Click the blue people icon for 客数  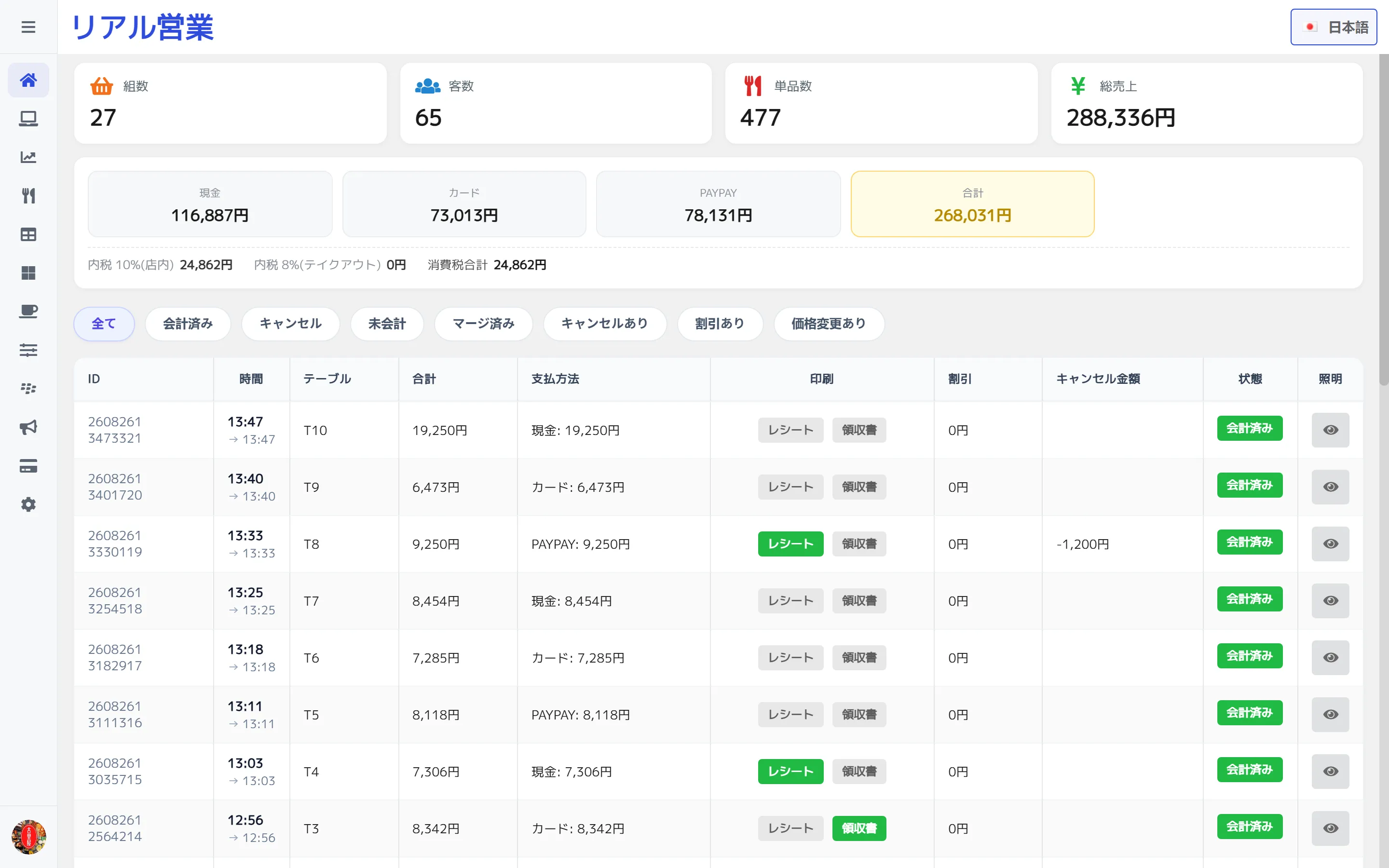tap(428, 86)
